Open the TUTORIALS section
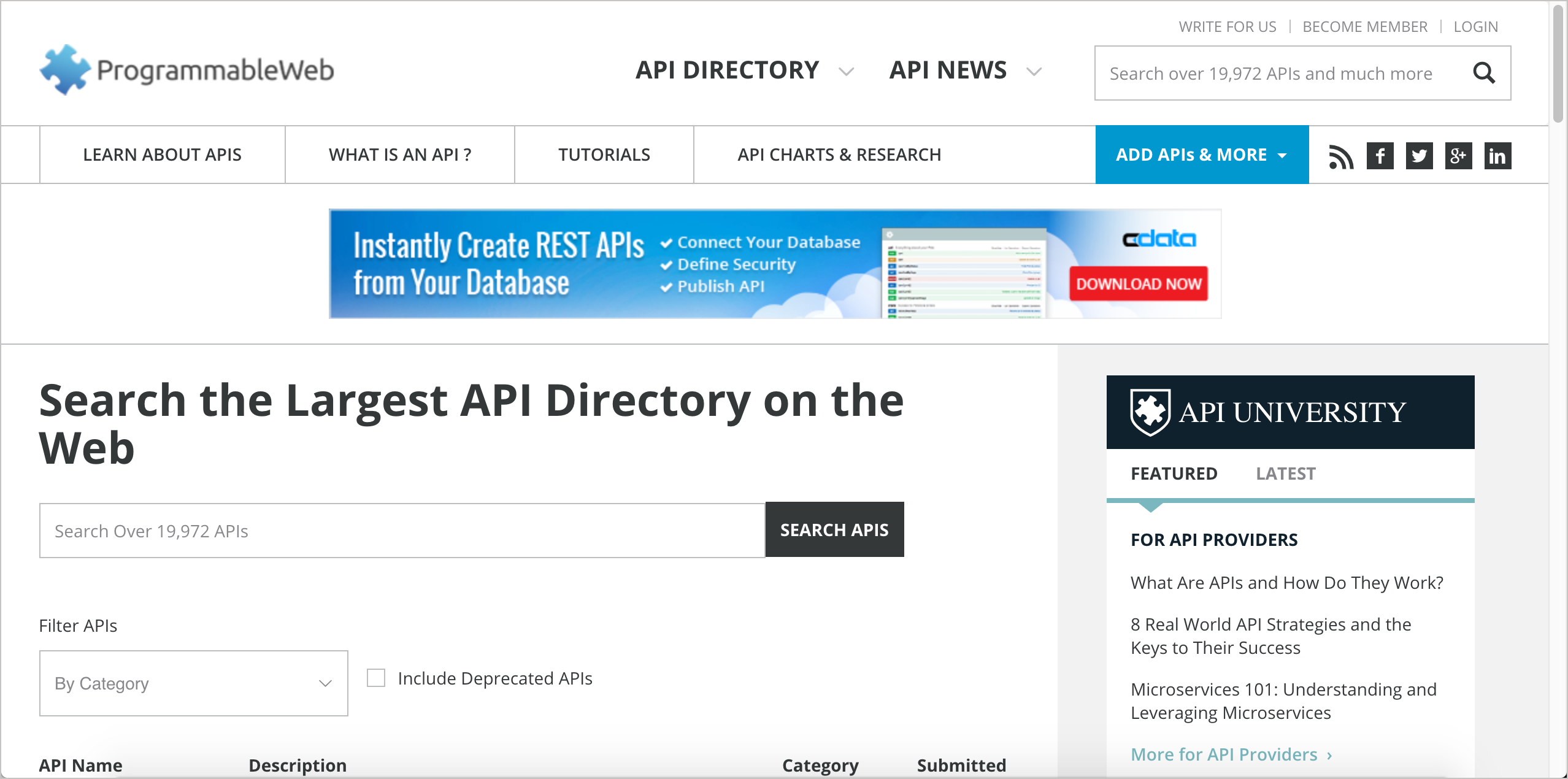Viewport: 1568px width, 779px height. point(604,155)
